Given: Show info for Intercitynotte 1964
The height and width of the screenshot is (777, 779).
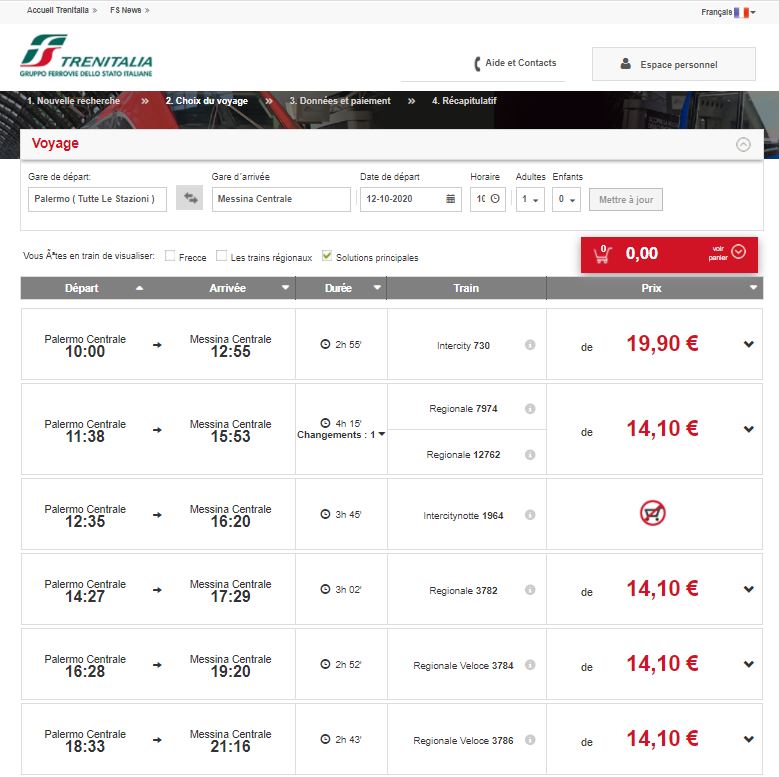Looking at the screenshot, I should point(530,515).
